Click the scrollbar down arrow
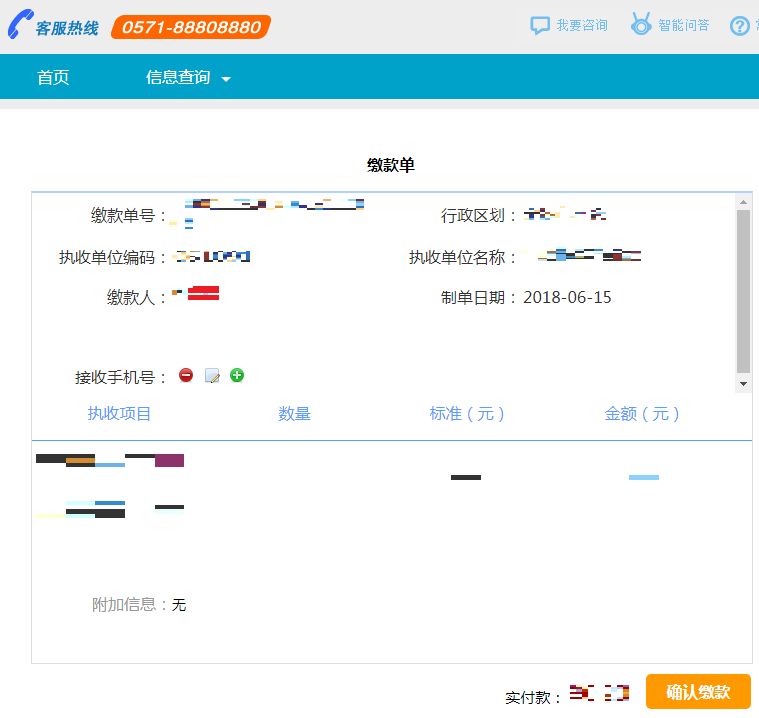 743,384
